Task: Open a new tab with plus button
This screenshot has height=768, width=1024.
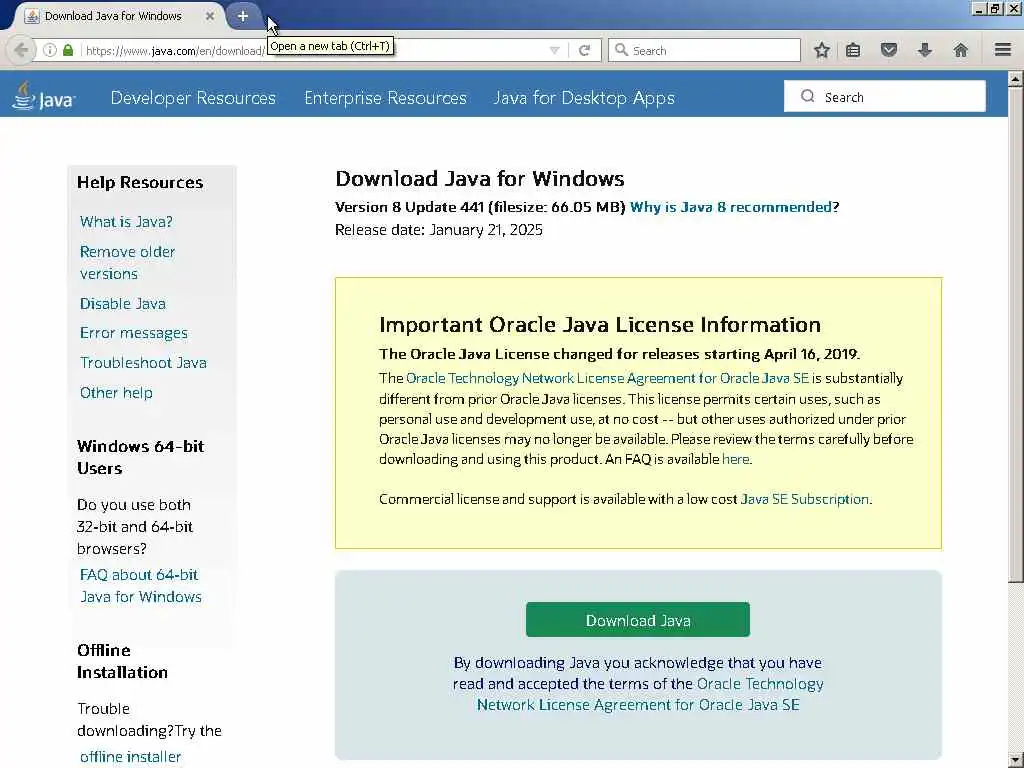Action: click(243, 16)
